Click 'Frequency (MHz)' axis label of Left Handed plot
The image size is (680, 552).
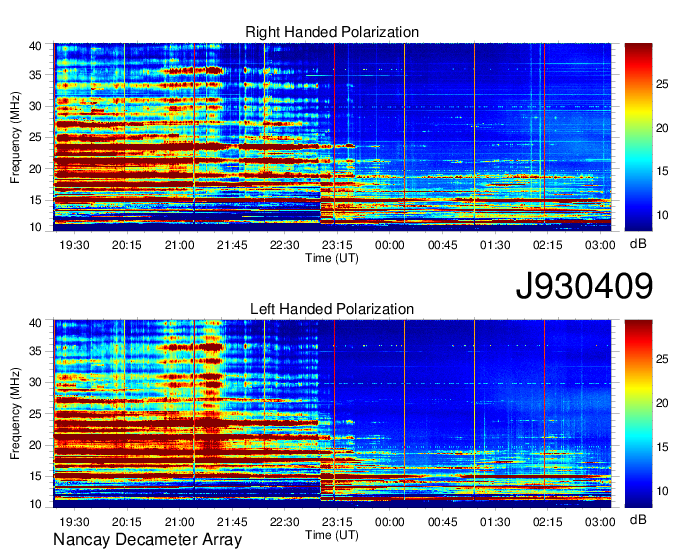pos(15,413)
